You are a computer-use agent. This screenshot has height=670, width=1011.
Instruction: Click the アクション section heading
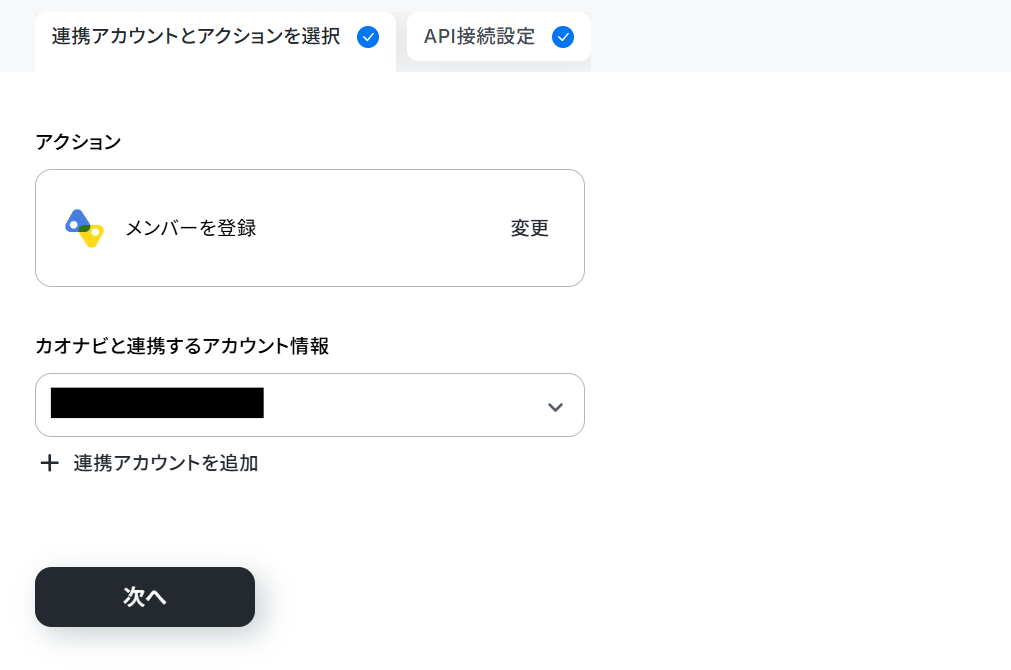click(x=78, y=142)
